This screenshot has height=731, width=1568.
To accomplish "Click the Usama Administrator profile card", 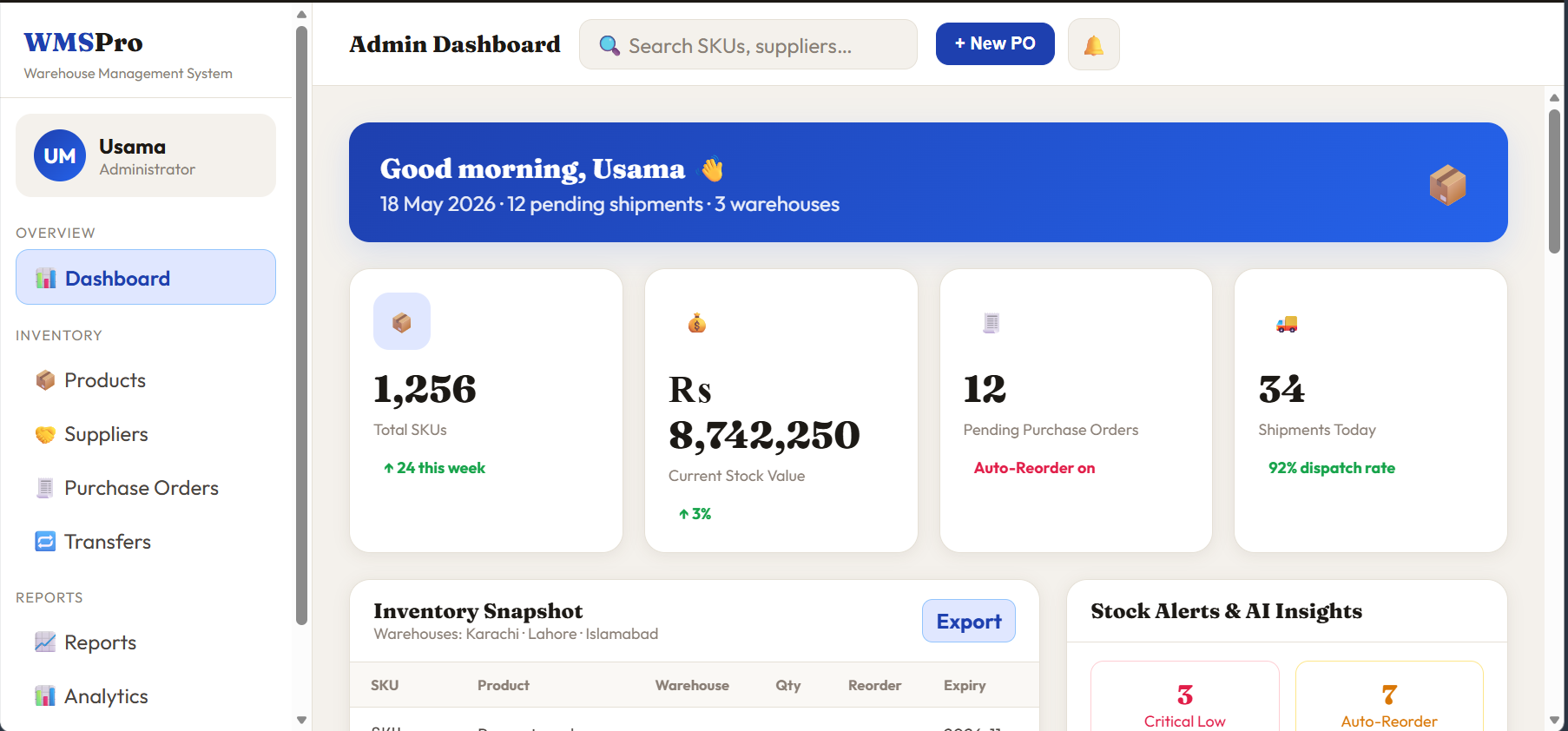I will (x=146, y=155).
